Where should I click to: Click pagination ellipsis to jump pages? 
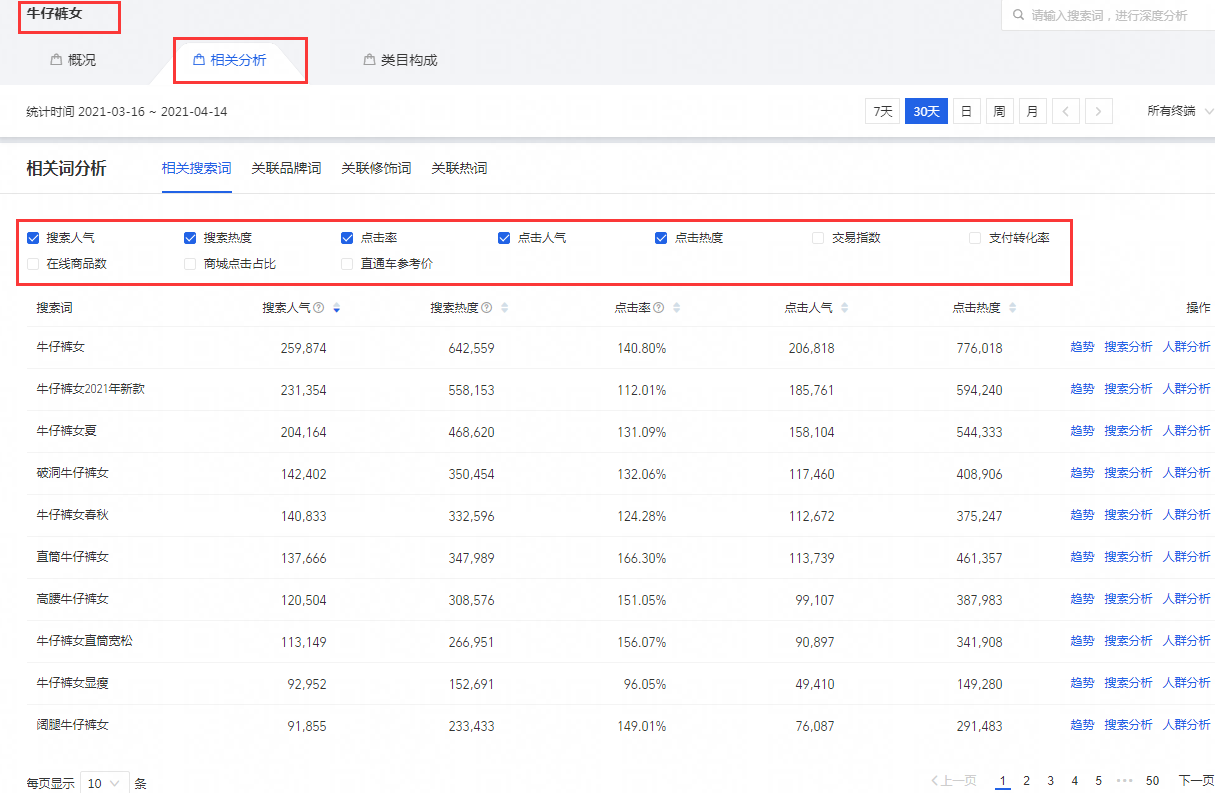point(1124,781)
